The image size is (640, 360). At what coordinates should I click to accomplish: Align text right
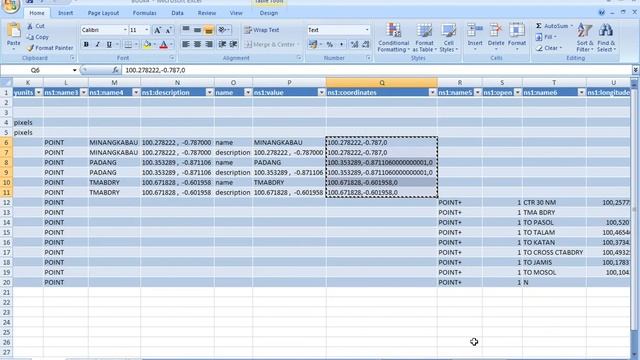pyautogui.click(x=209, y=44)
